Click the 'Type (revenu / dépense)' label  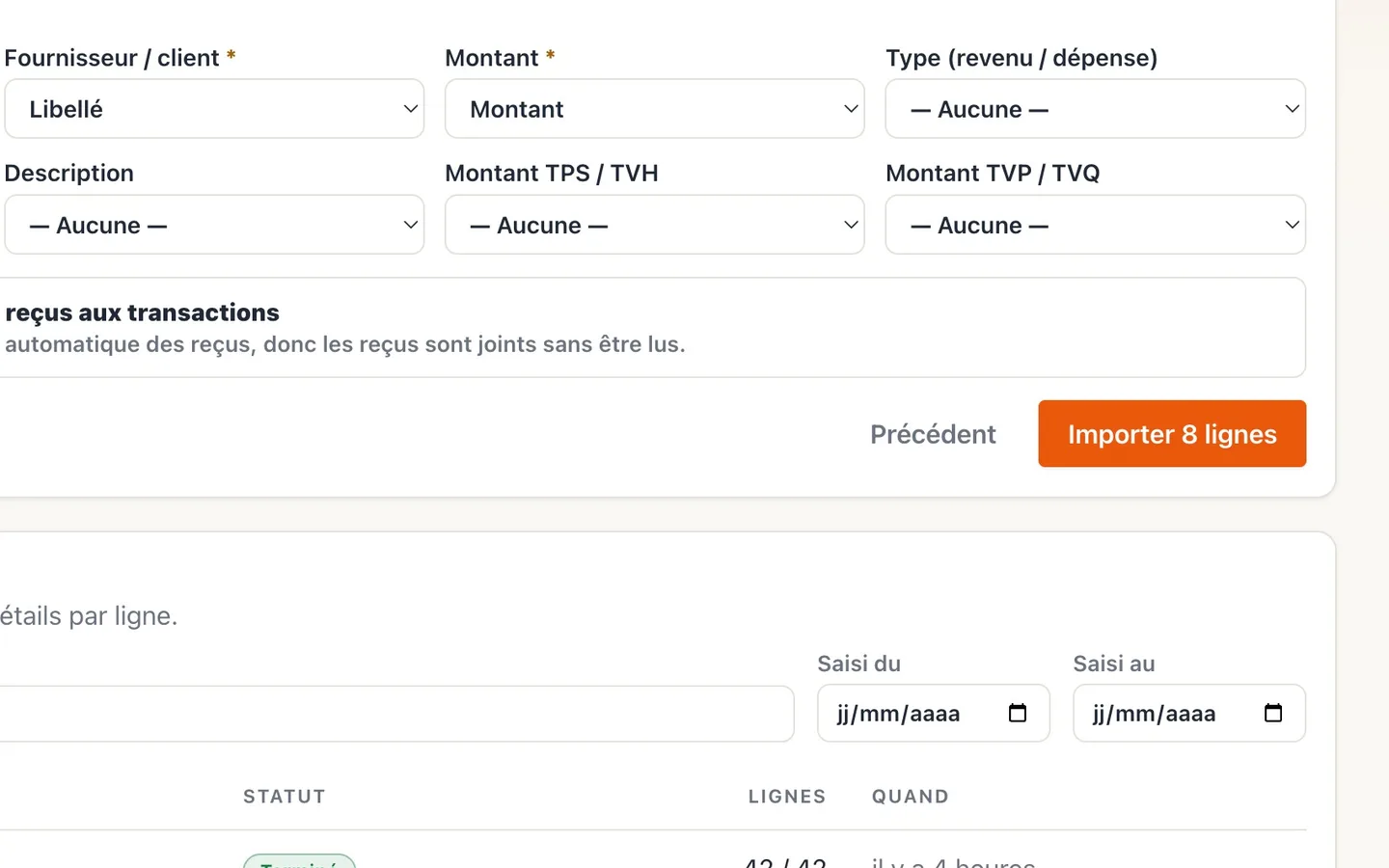pyautogui.click(x=1021, y=58)
